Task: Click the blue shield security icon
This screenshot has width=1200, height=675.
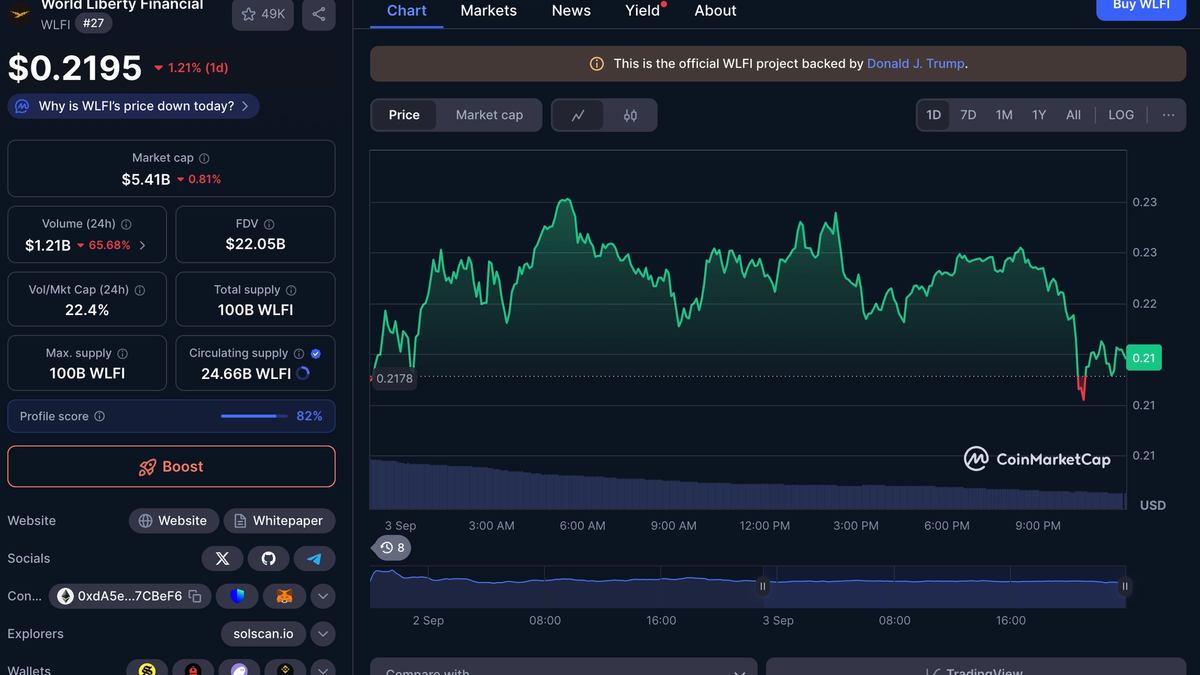Action: [237, 596]
